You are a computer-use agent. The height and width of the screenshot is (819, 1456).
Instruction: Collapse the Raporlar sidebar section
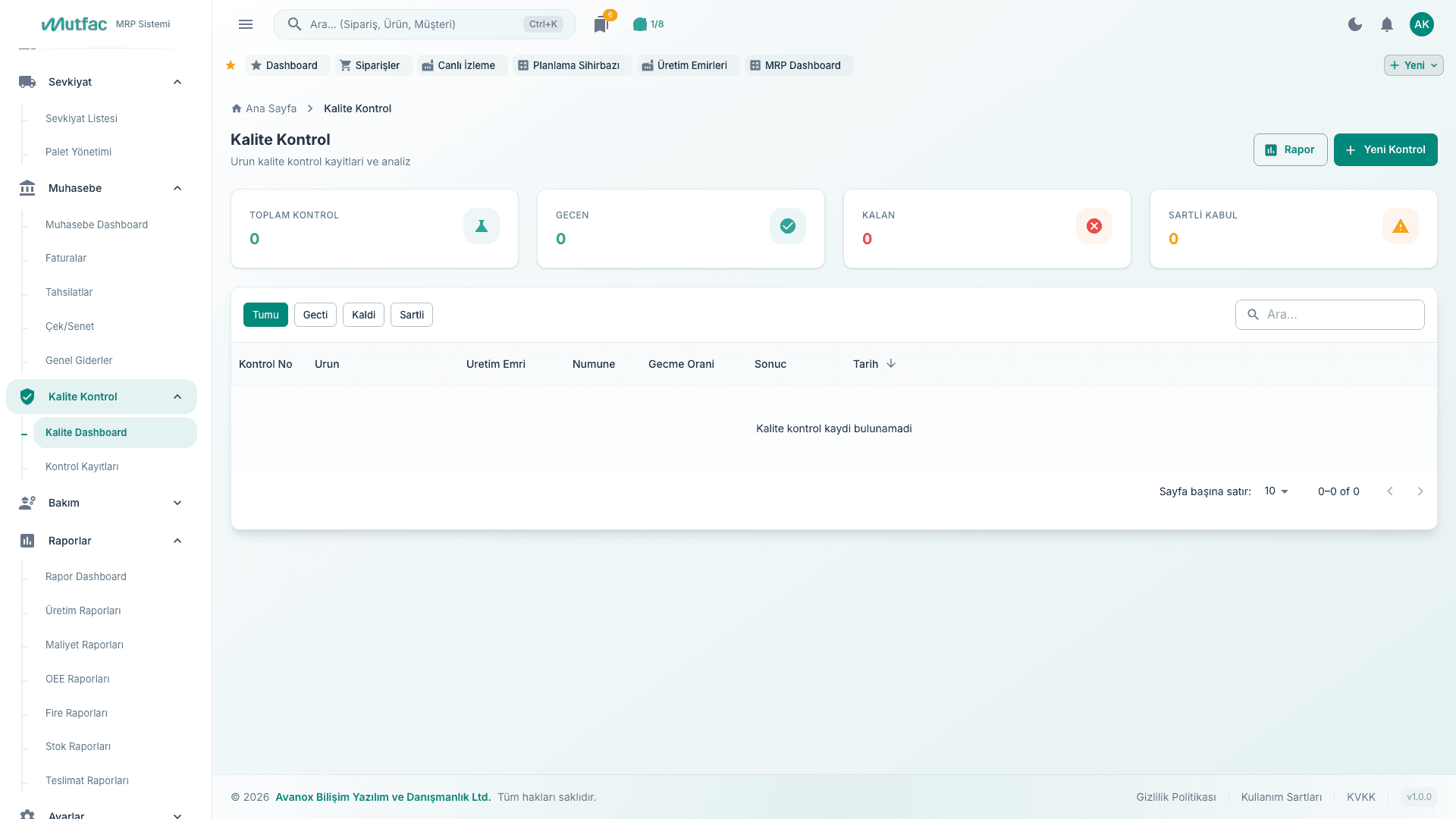177,541
